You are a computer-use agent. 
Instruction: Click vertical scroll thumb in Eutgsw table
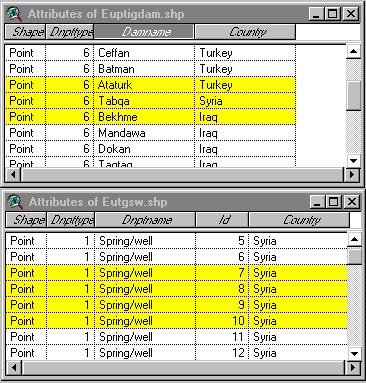(354, 256)
